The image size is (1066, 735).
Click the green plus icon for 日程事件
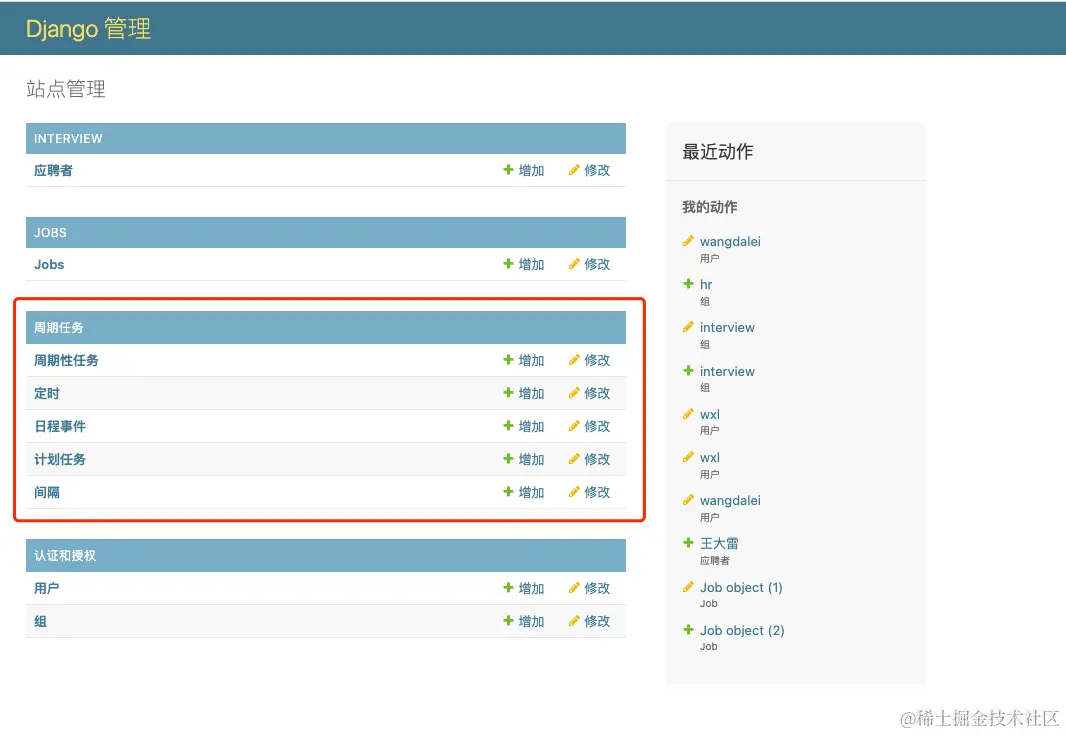coord(508,426)
